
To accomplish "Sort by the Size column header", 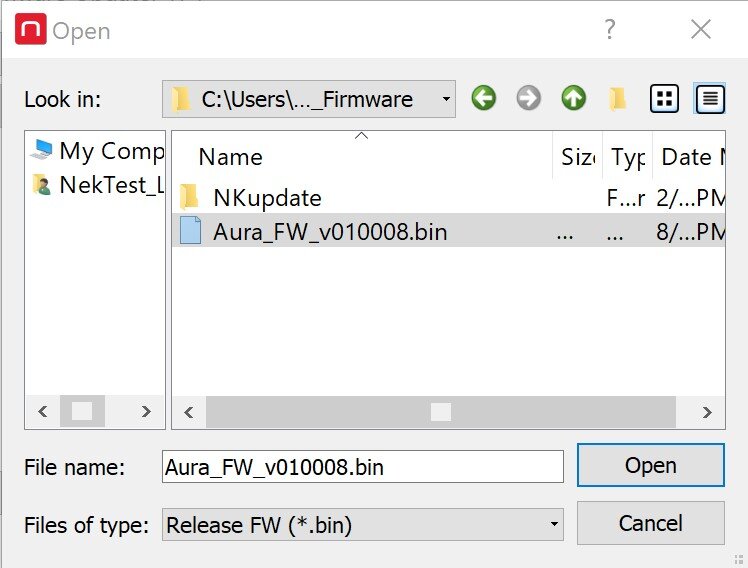I will [x=578, y=157].
